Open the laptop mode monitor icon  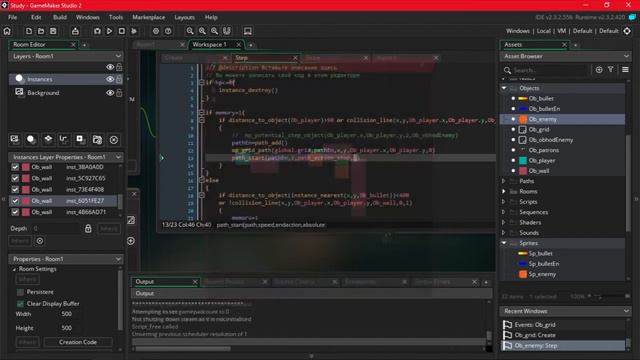click(x=248, y=31)
